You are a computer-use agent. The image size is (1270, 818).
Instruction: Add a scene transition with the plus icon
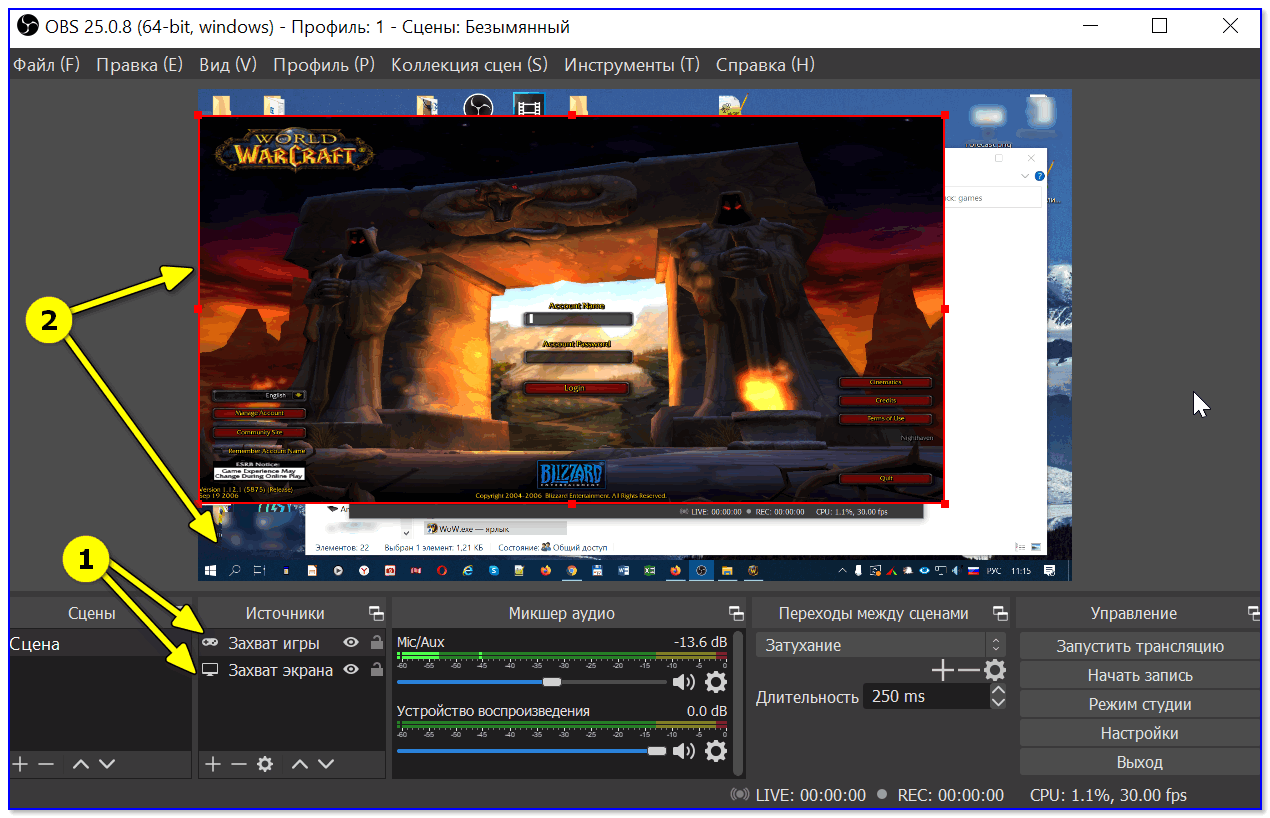pos(943,670)
